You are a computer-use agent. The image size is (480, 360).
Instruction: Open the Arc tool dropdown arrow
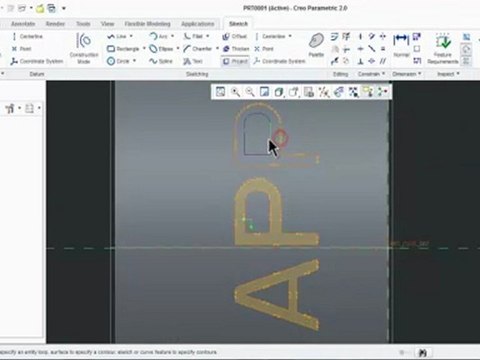coord(172,36)
